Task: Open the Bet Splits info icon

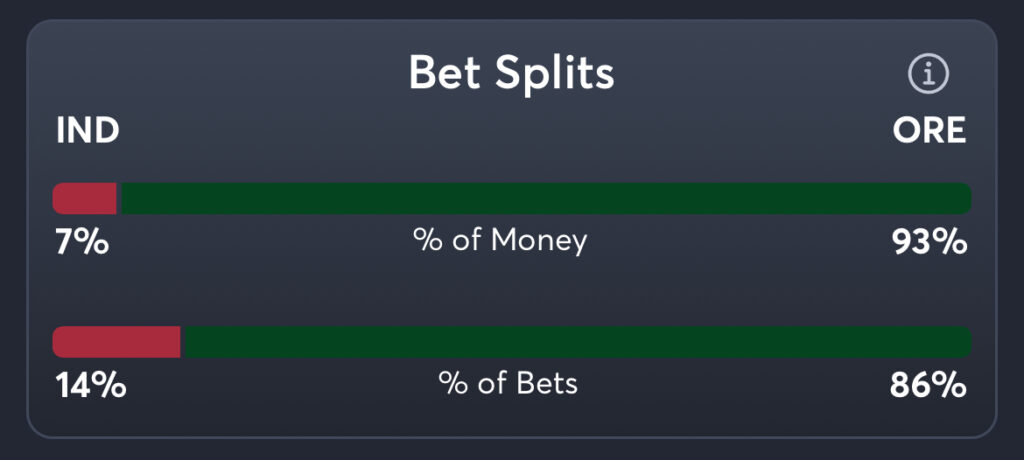Action: pyautogui.click(x=928, y=73)
